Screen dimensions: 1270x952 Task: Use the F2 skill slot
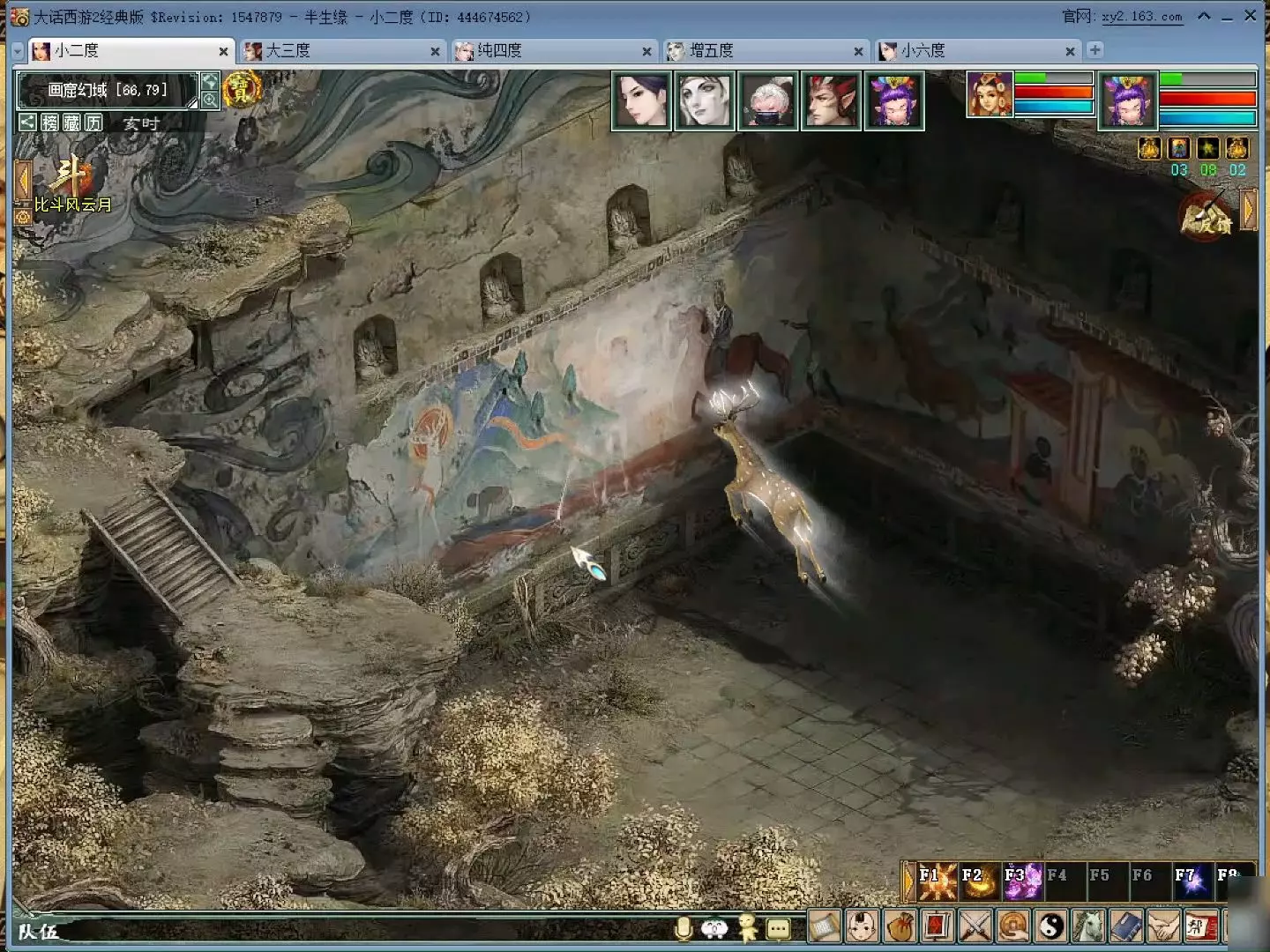980,881
